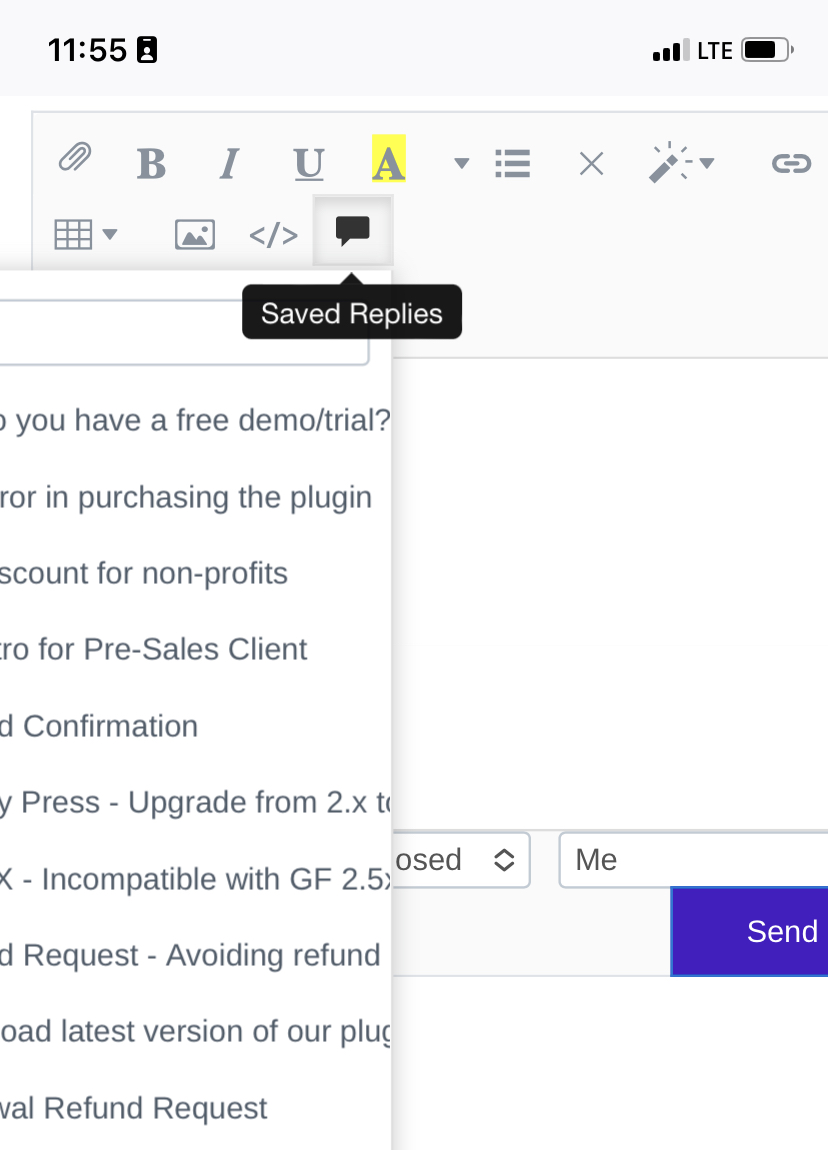The image size is (828, 1150).
Task: Select 'Upgrade from 2.x' saved reply
Action: (195, 802)
